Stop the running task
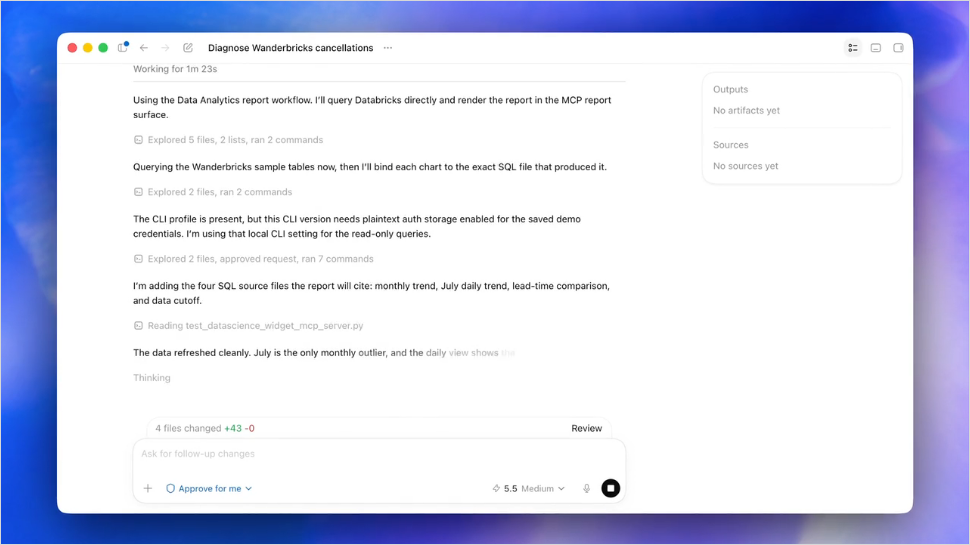The height and width of the screenshot is (545, 970). coord(611,488)
